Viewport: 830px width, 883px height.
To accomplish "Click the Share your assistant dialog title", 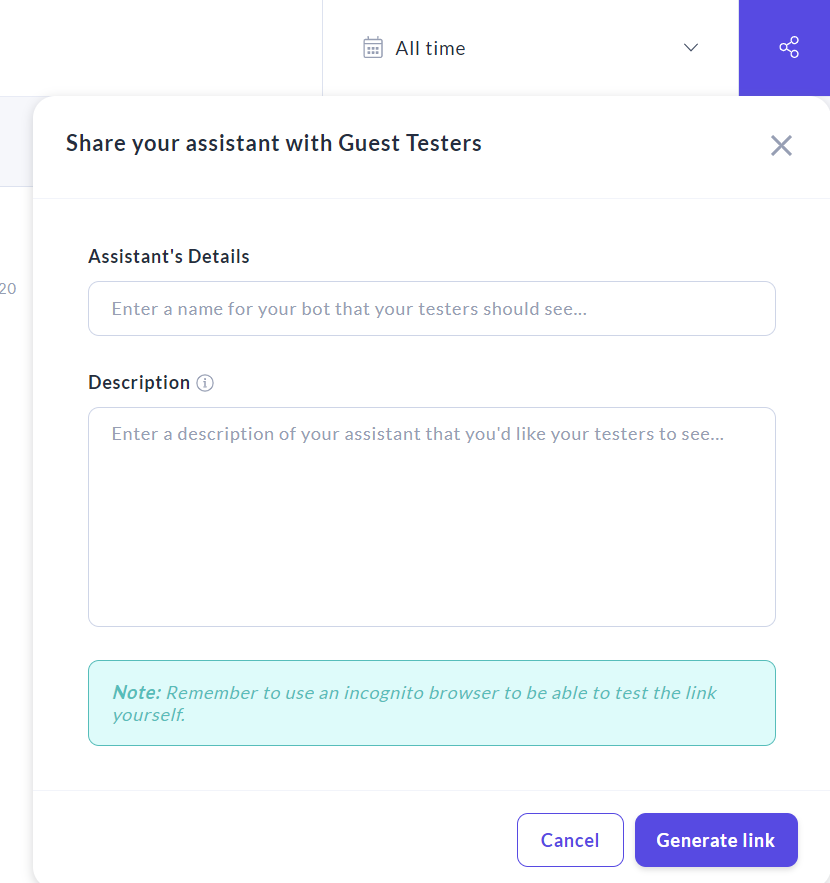I will (274, 143).
